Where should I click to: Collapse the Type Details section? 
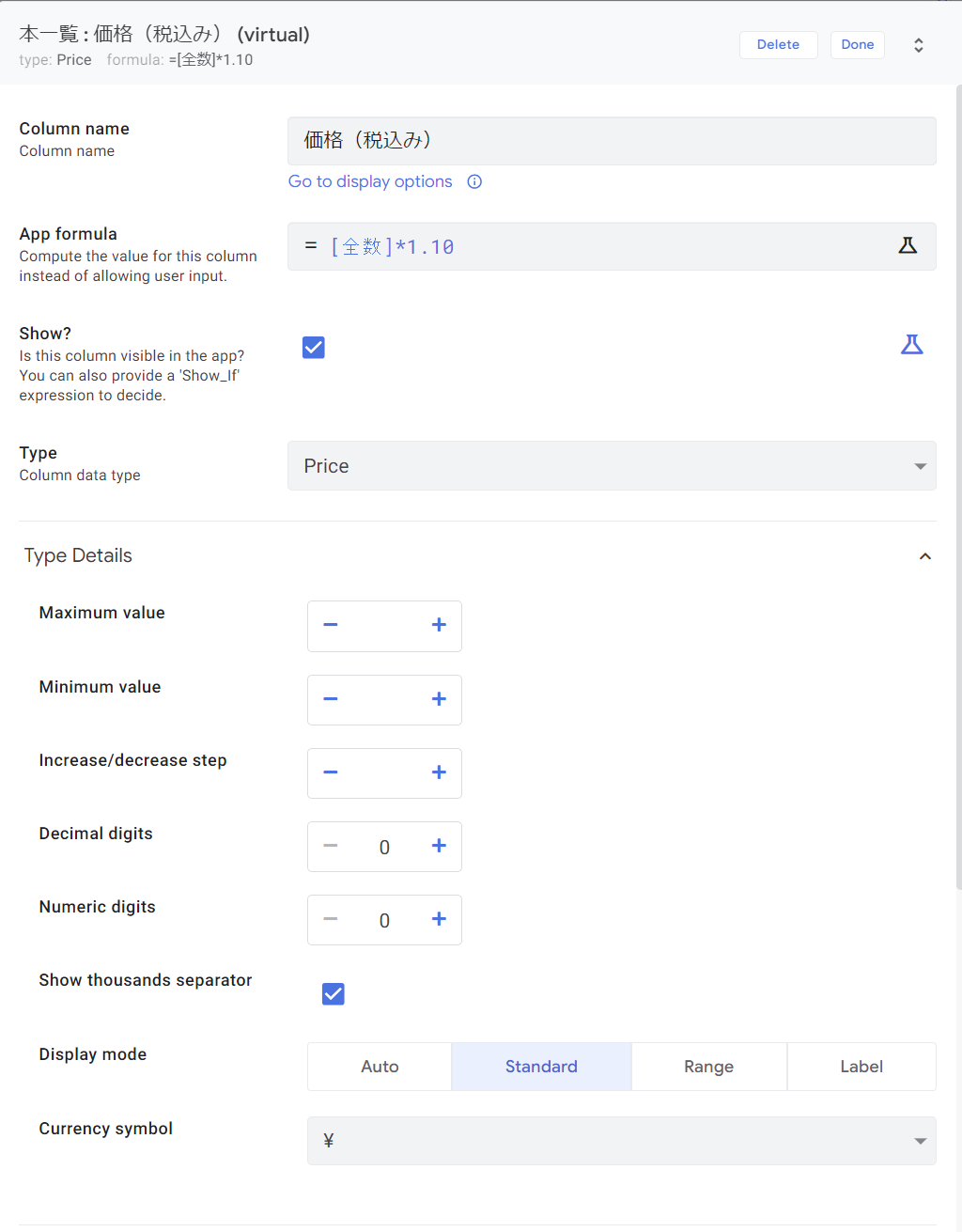coord(924,556)
